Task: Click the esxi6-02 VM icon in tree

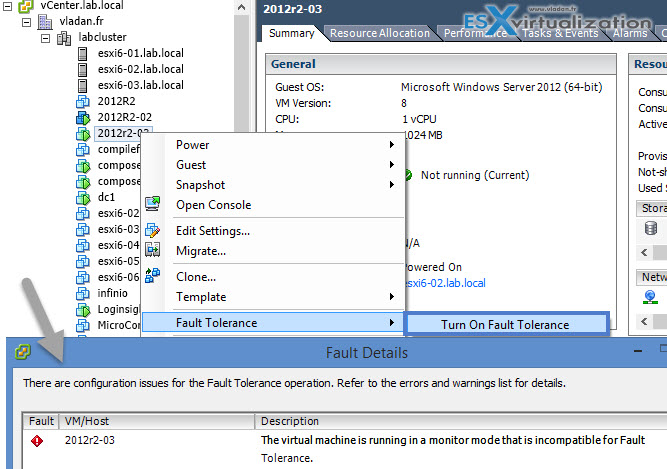Action: click(x=83, y=213)
